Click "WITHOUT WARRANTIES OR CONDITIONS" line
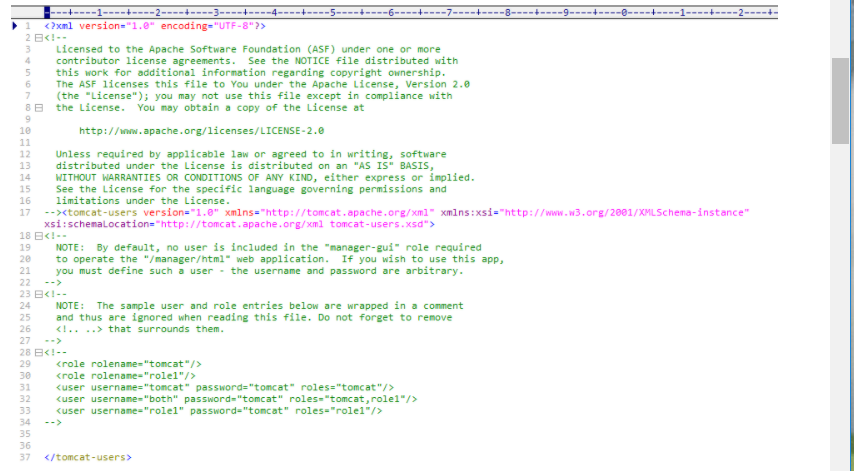854x471 pixels. pyautogui.click(x=265, y=178)
